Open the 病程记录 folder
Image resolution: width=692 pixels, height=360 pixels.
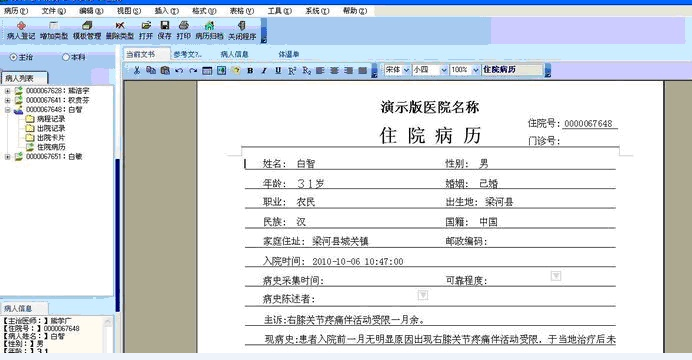[45, 119]
